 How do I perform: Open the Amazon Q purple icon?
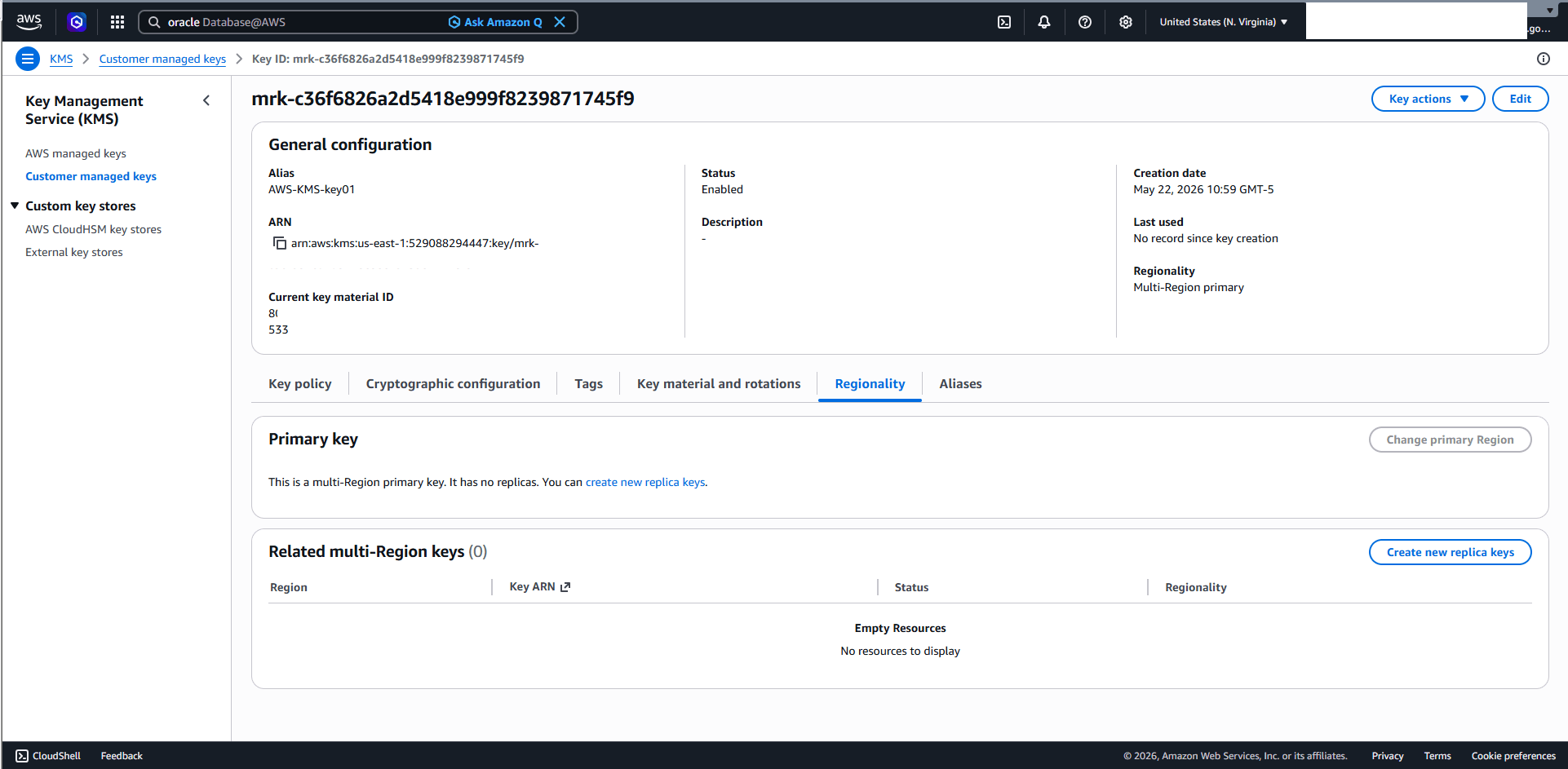pos(77,22)
